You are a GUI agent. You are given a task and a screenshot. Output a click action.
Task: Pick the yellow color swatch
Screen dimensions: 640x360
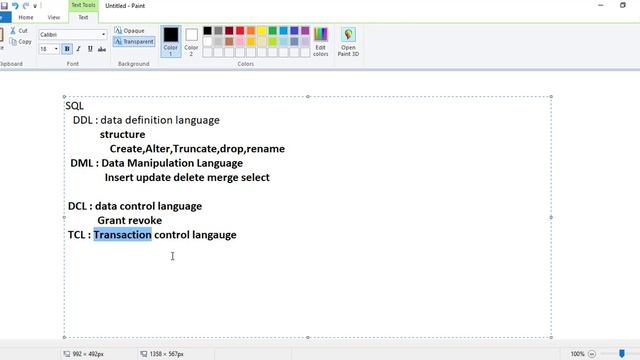point(262,31)
